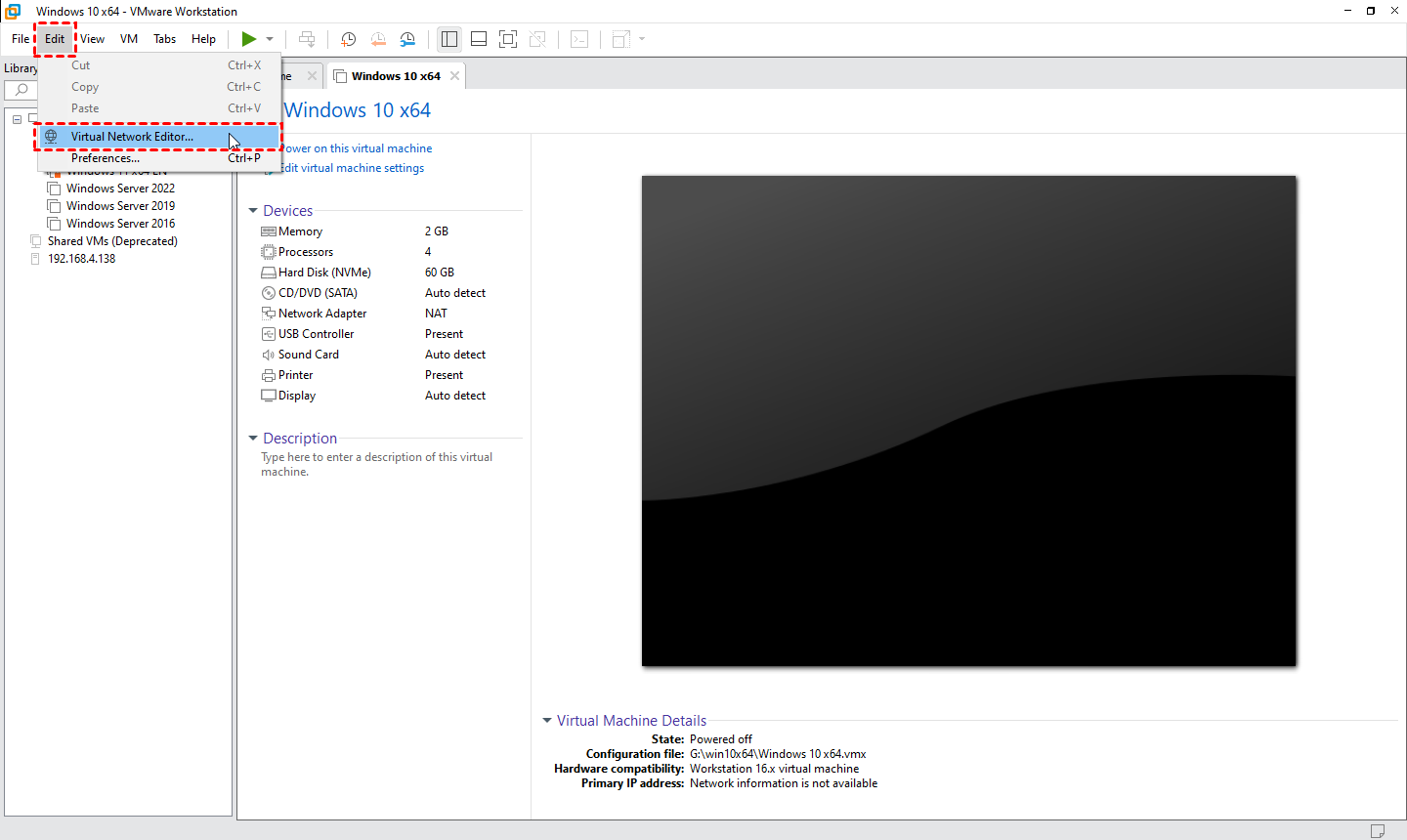This screenshot has height=840, width=1407.
Task: Choose Virtual Network Editor from Edit menu
Action: click(132, 137)
